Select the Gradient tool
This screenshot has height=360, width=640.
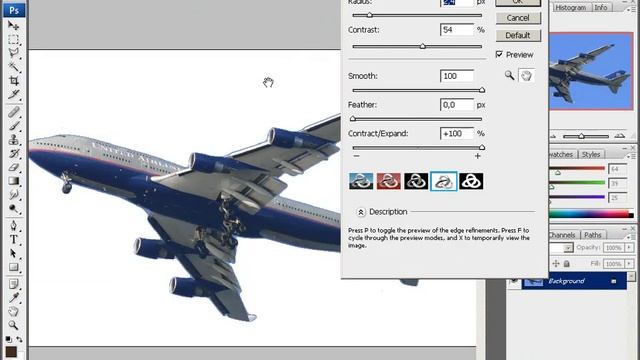13,181
